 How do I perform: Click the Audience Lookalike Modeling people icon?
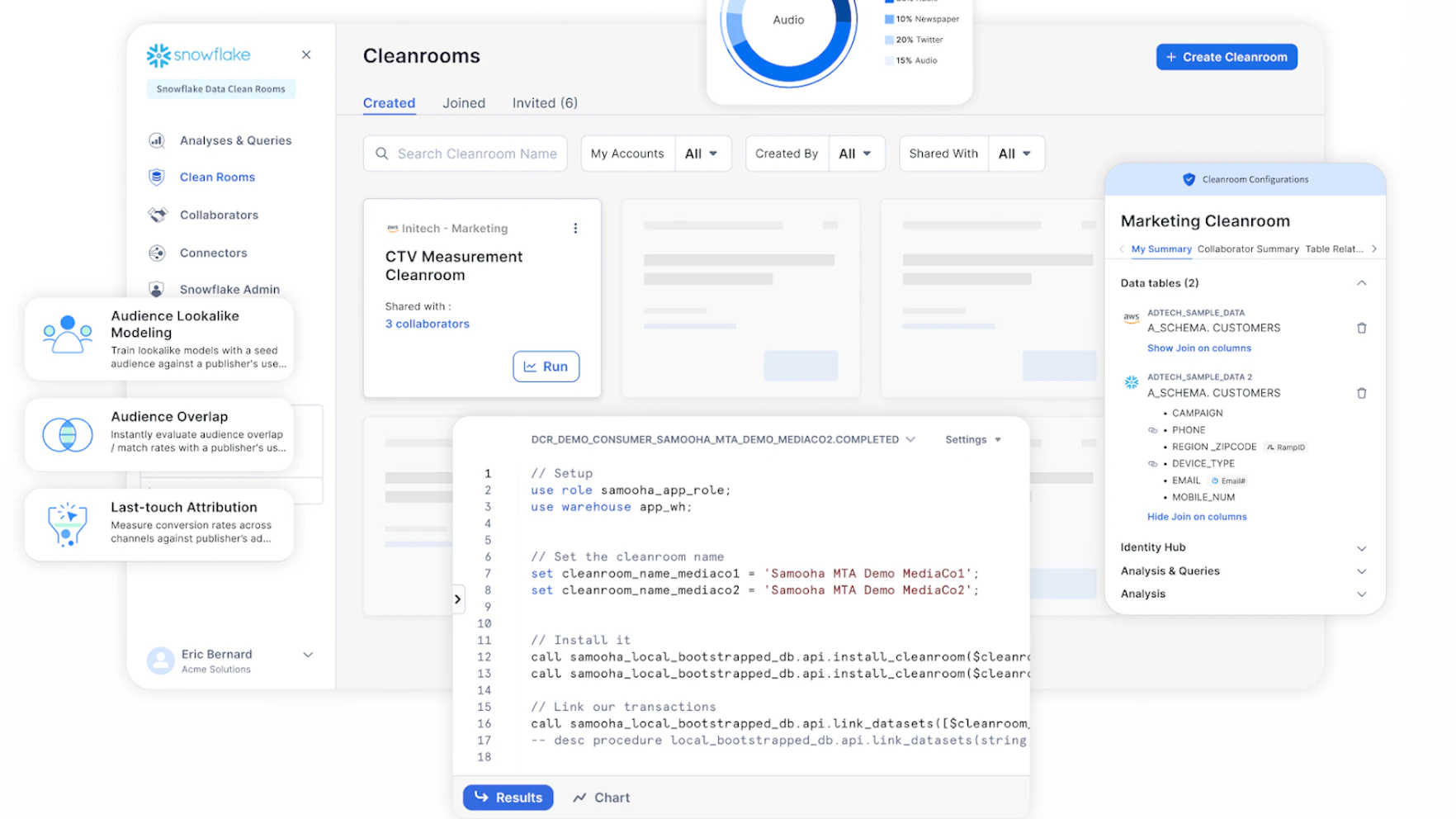[68, 334]
